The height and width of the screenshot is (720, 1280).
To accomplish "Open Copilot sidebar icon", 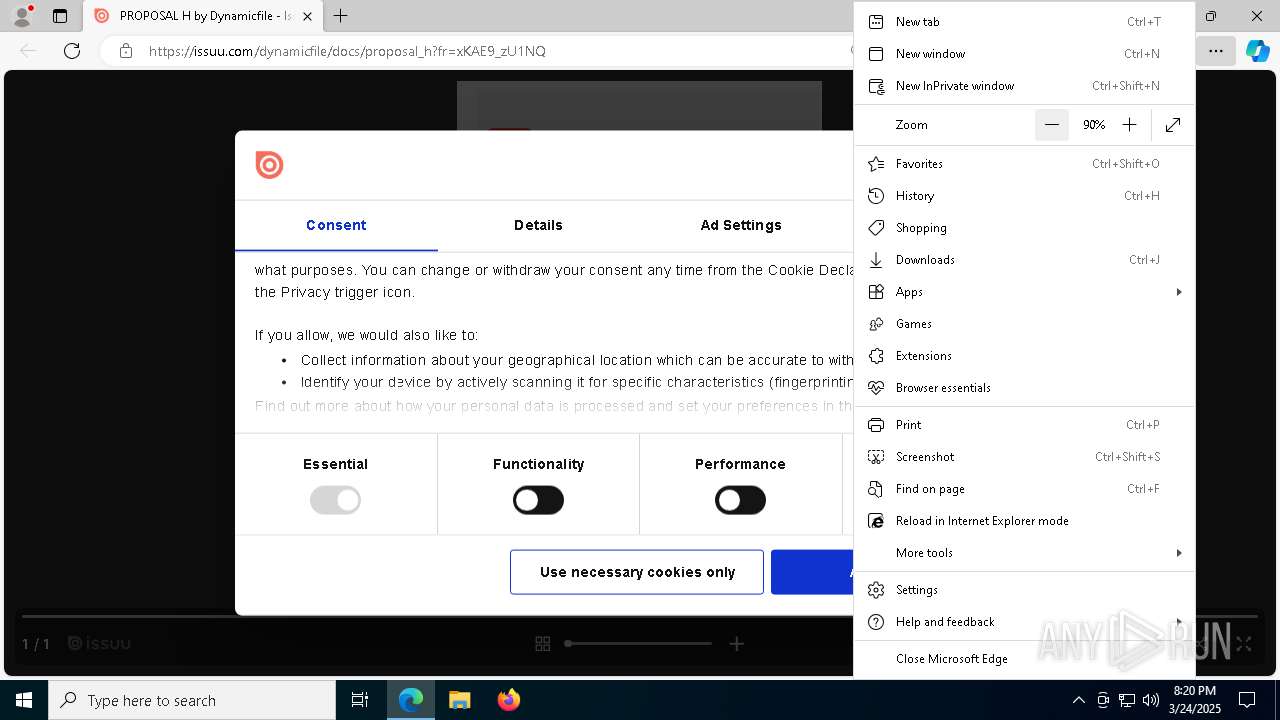I will coord(1257,51).
